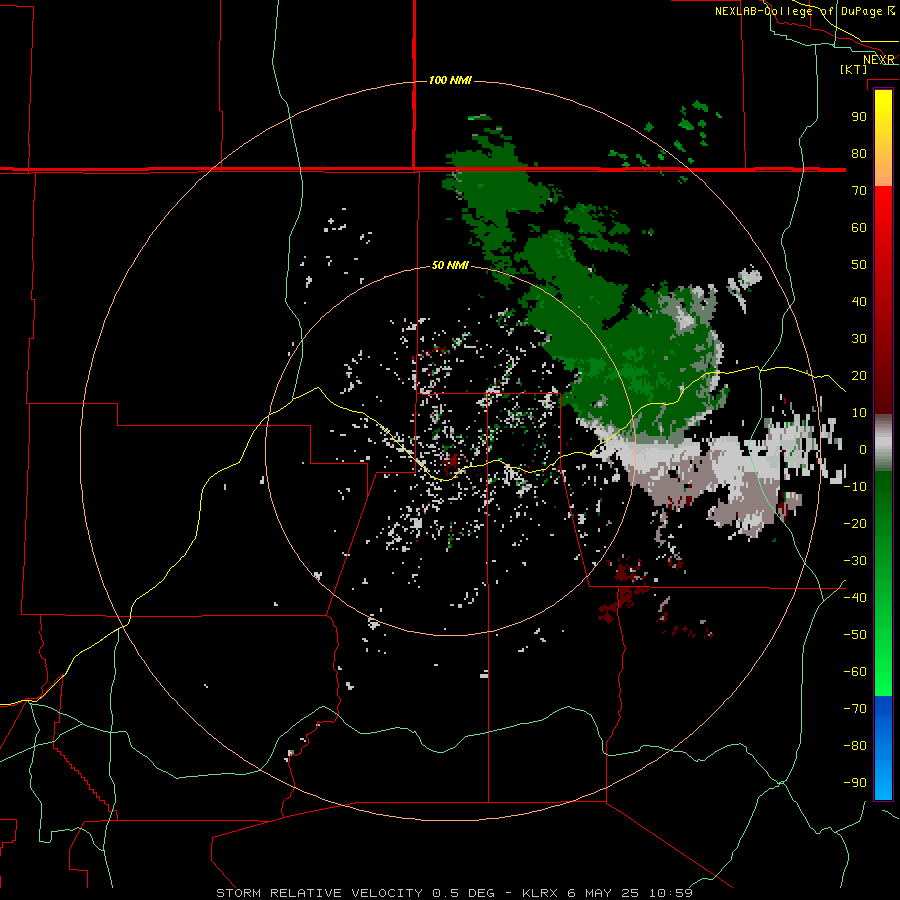
Task: Click the -70 value on the velocity scale
Action: point(855,709)
